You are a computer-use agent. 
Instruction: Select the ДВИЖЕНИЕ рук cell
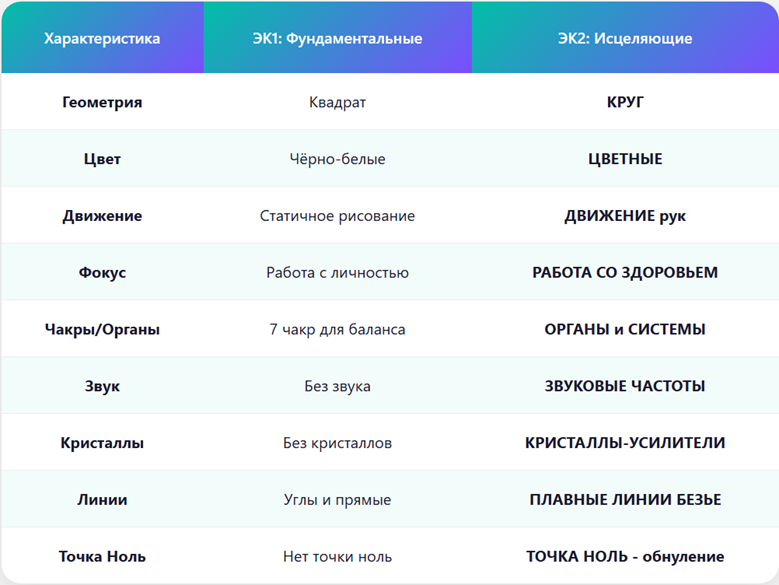(625, 216)
